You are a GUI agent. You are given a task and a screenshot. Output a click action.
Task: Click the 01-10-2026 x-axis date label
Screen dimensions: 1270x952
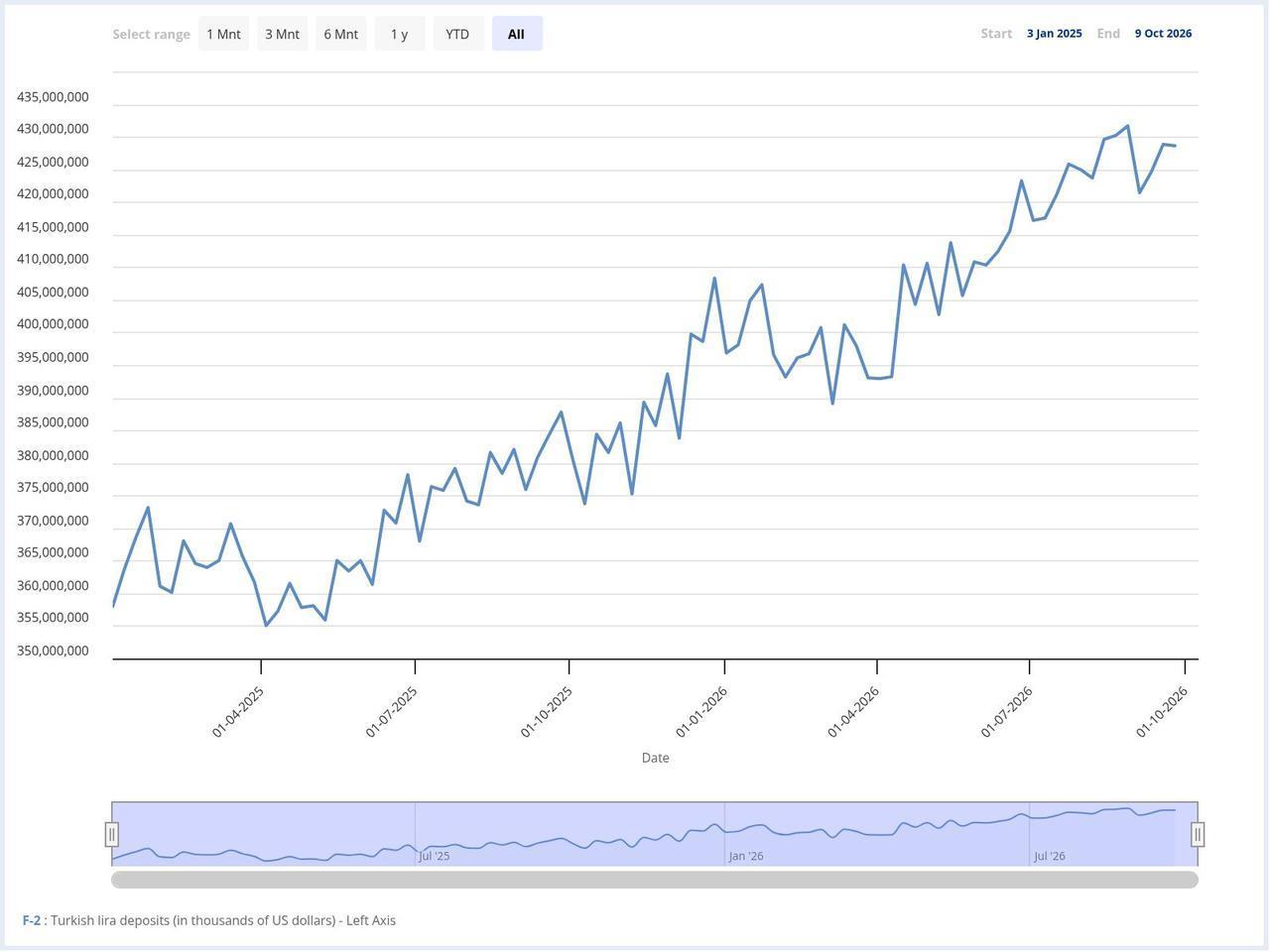point(1162,712)
